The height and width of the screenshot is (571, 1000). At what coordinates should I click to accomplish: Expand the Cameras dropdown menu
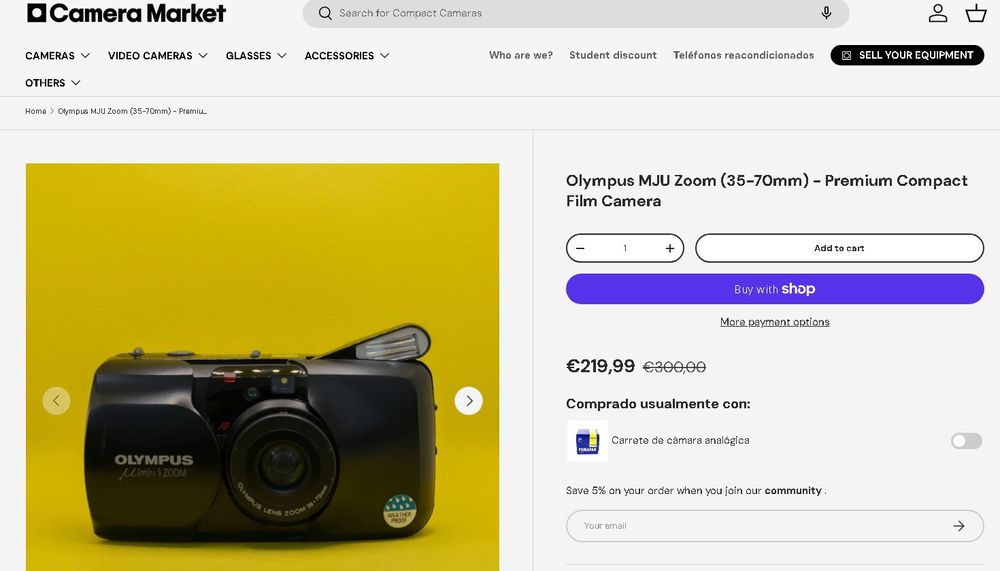click(58, 56)
